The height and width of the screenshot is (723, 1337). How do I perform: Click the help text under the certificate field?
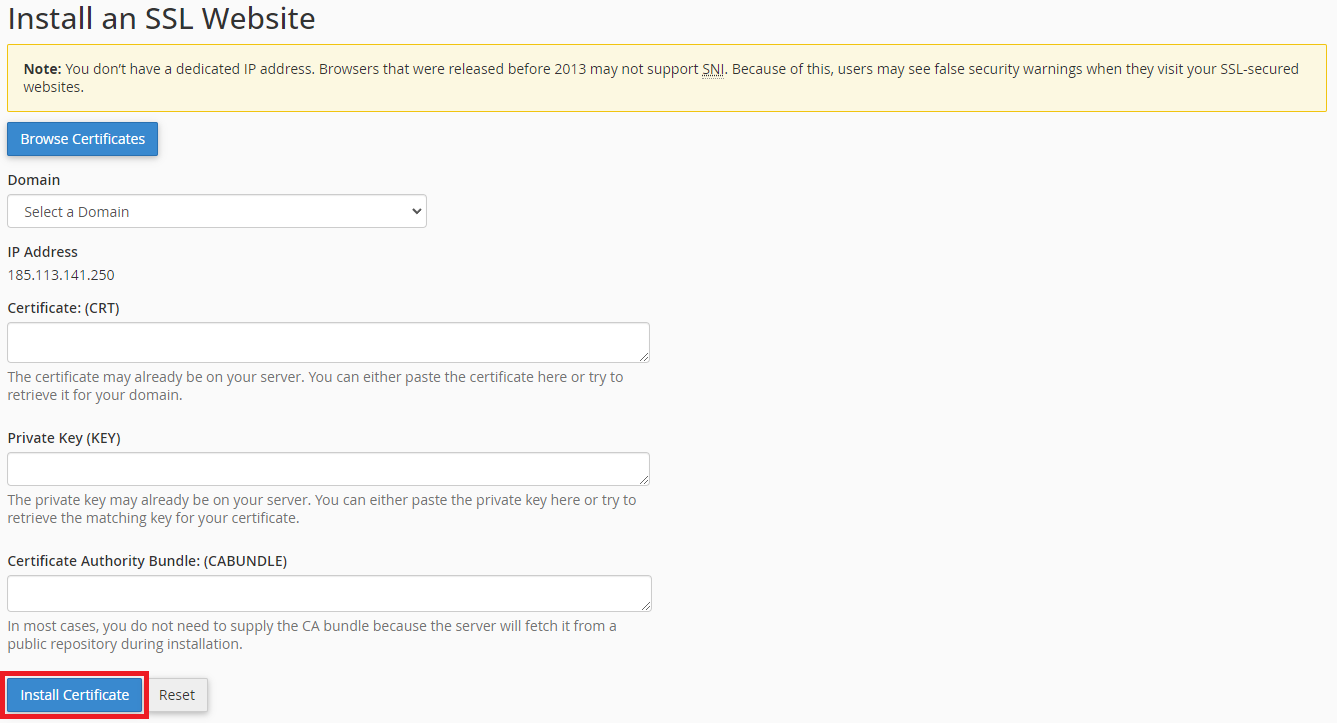click(x=315, y=386)
